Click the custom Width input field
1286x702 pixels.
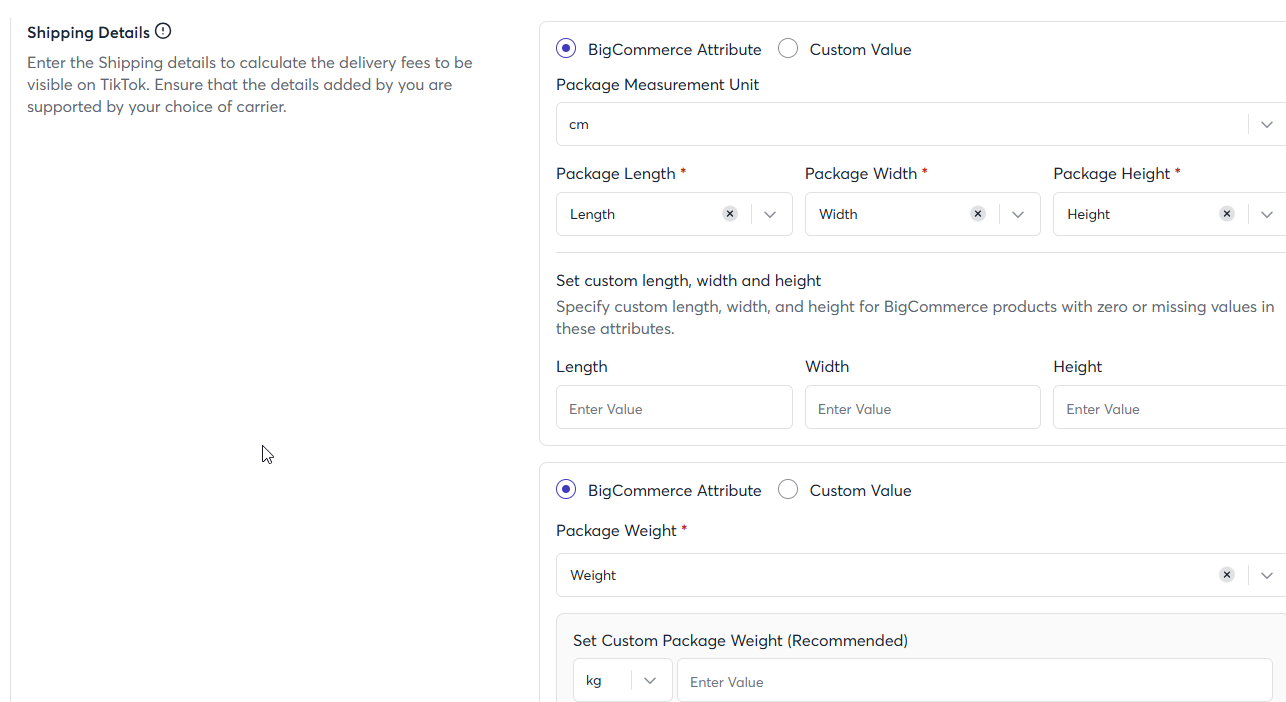[922, 408]
